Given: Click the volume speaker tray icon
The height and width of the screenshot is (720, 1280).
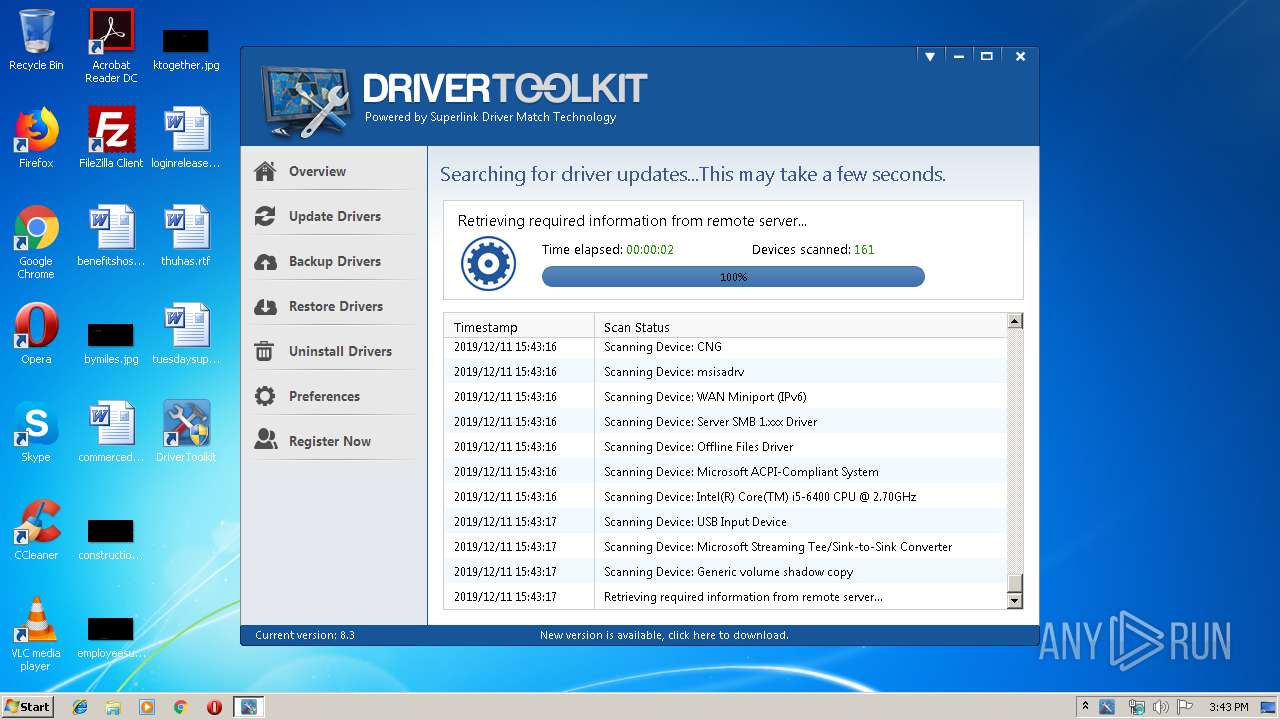Looking at the screenshot, I should pyautogui.click(x=1162, y=707).
